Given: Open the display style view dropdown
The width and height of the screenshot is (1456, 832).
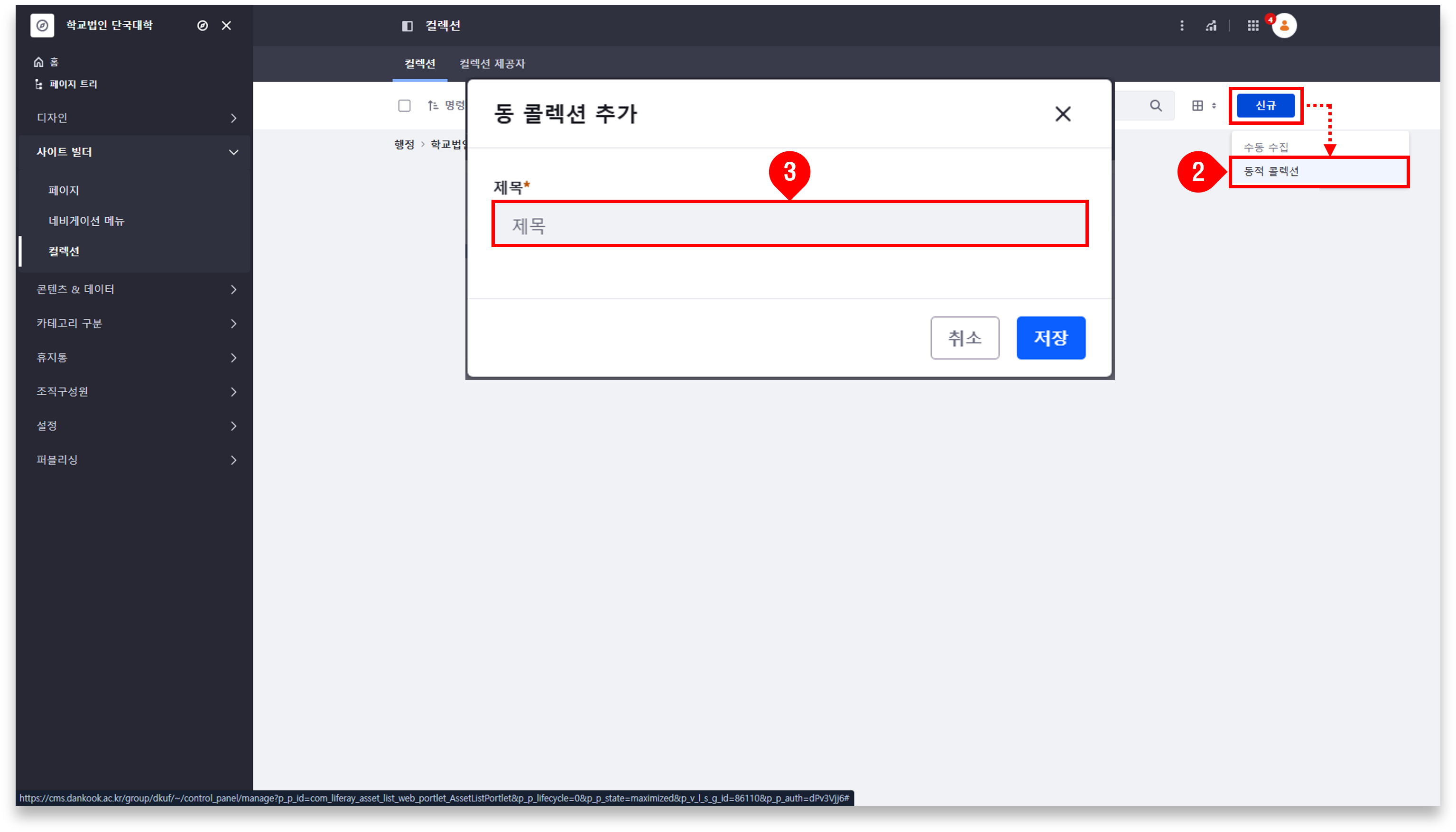Looking at the screenshot, I should [x=1203, y=106].
